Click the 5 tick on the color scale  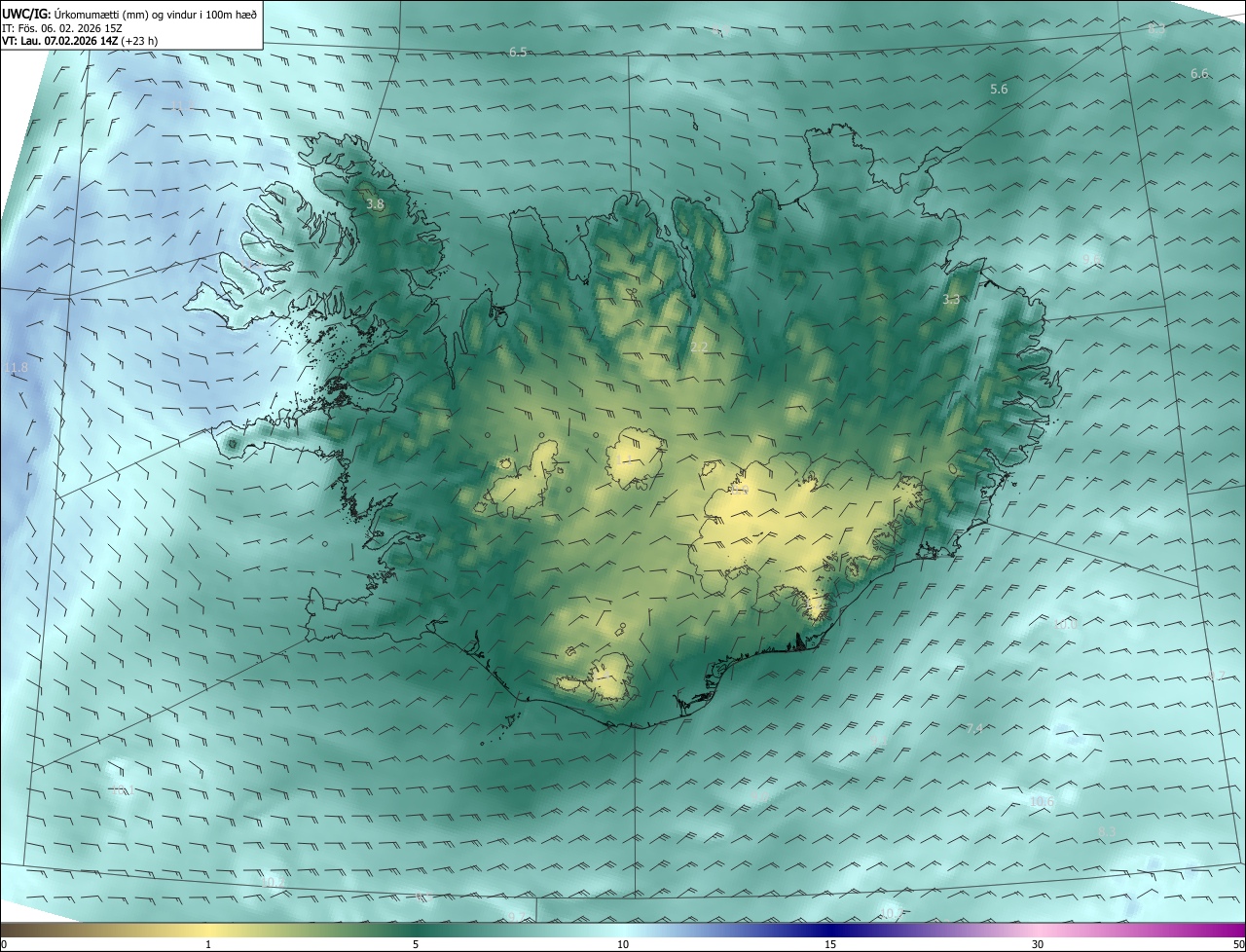[x=416, y=944]
